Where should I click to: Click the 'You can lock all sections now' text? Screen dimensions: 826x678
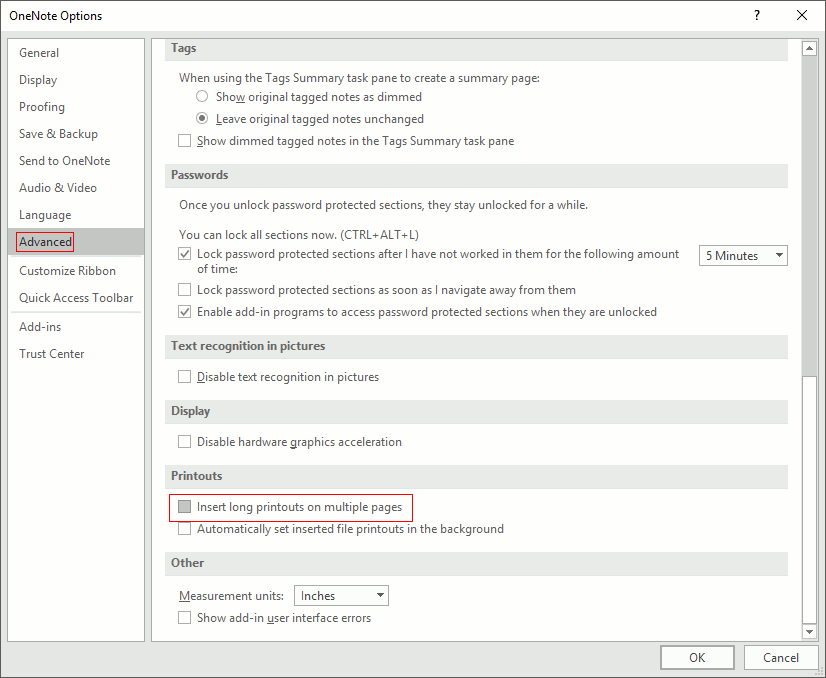tap(299, 234)
